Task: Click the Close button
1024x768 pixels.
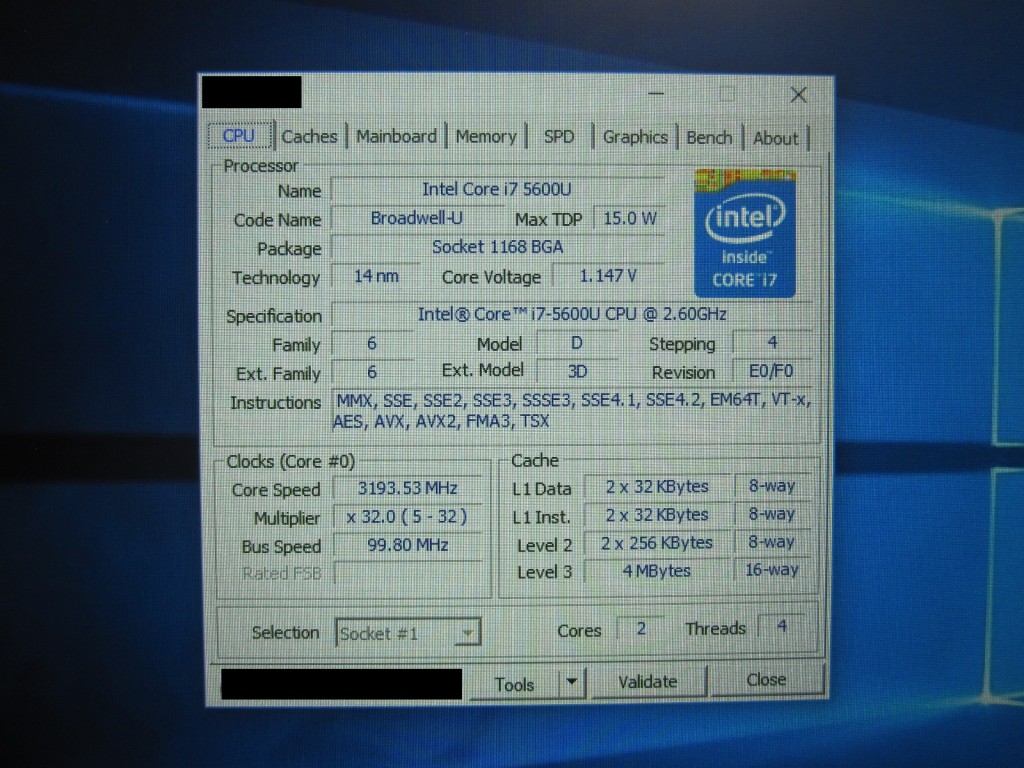Action: [x=766, y=680]
